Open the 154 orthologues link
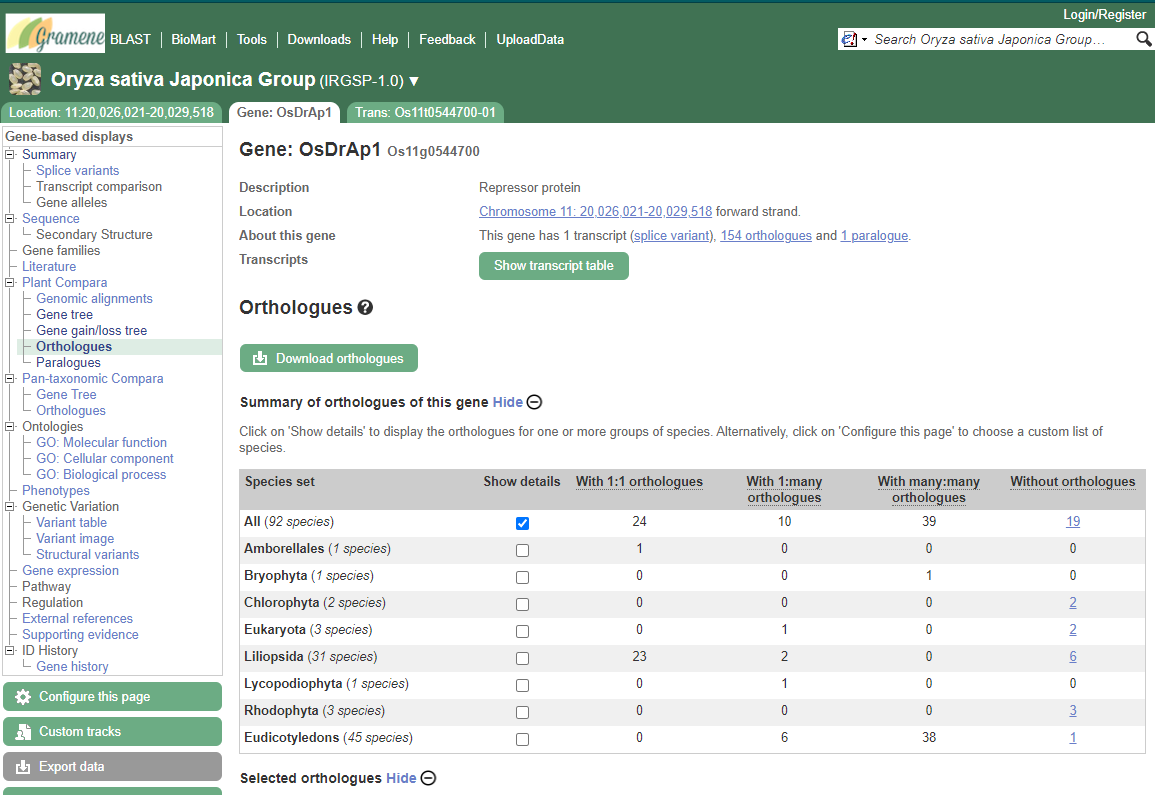 point(766,236)
